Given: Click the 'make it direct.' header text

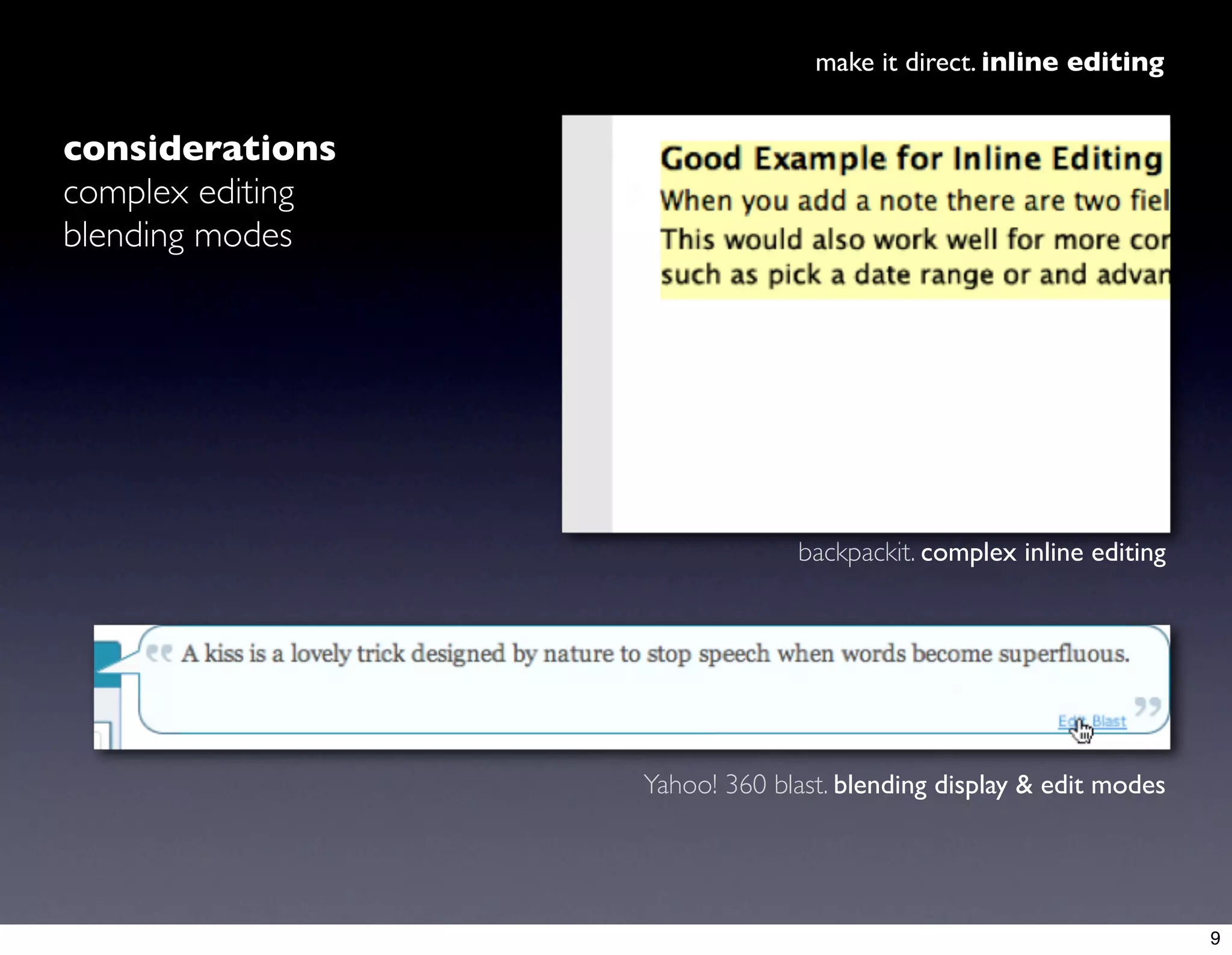Looking at the screenshot, I should tap(895, 63).
